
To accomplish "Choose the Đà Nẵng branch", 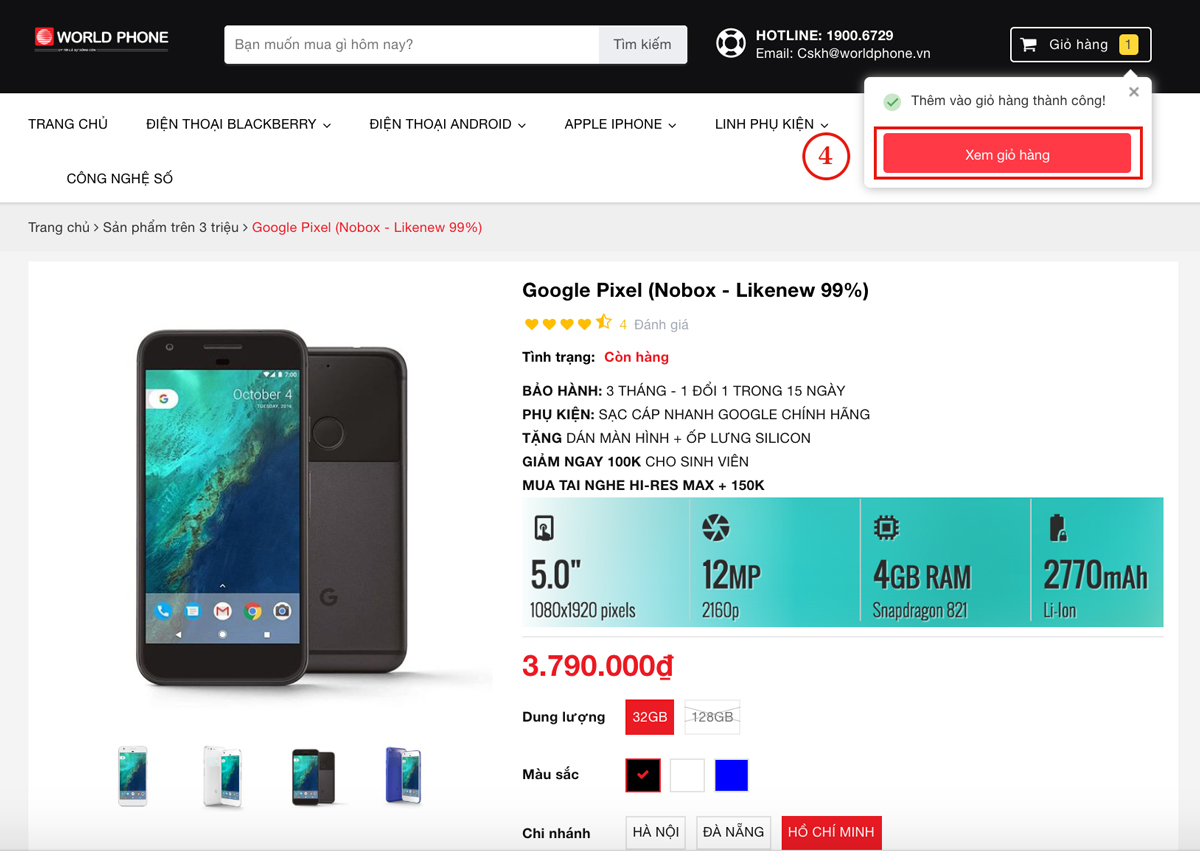I will point(733,832).
